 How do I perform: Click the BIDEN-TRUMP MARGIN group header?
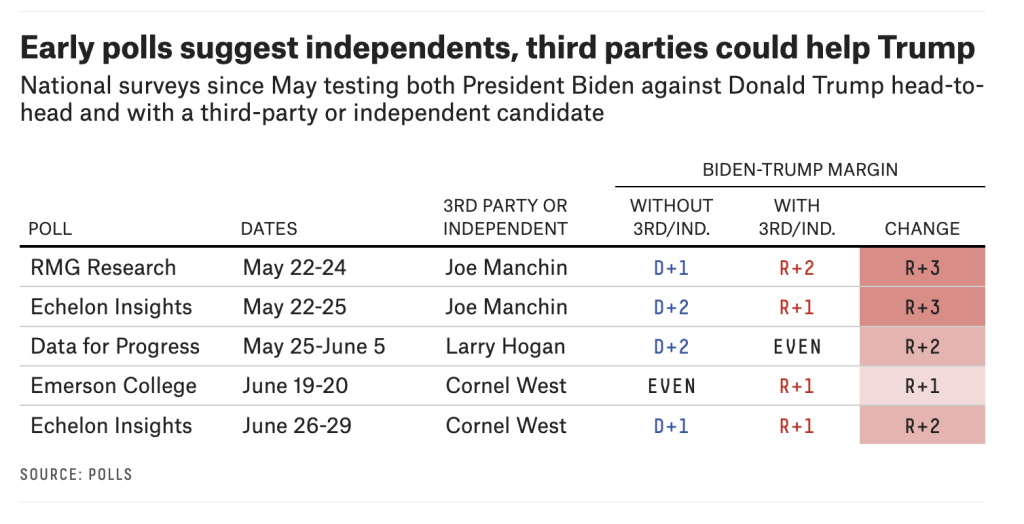pyautogui.click(x=800, y=170)
